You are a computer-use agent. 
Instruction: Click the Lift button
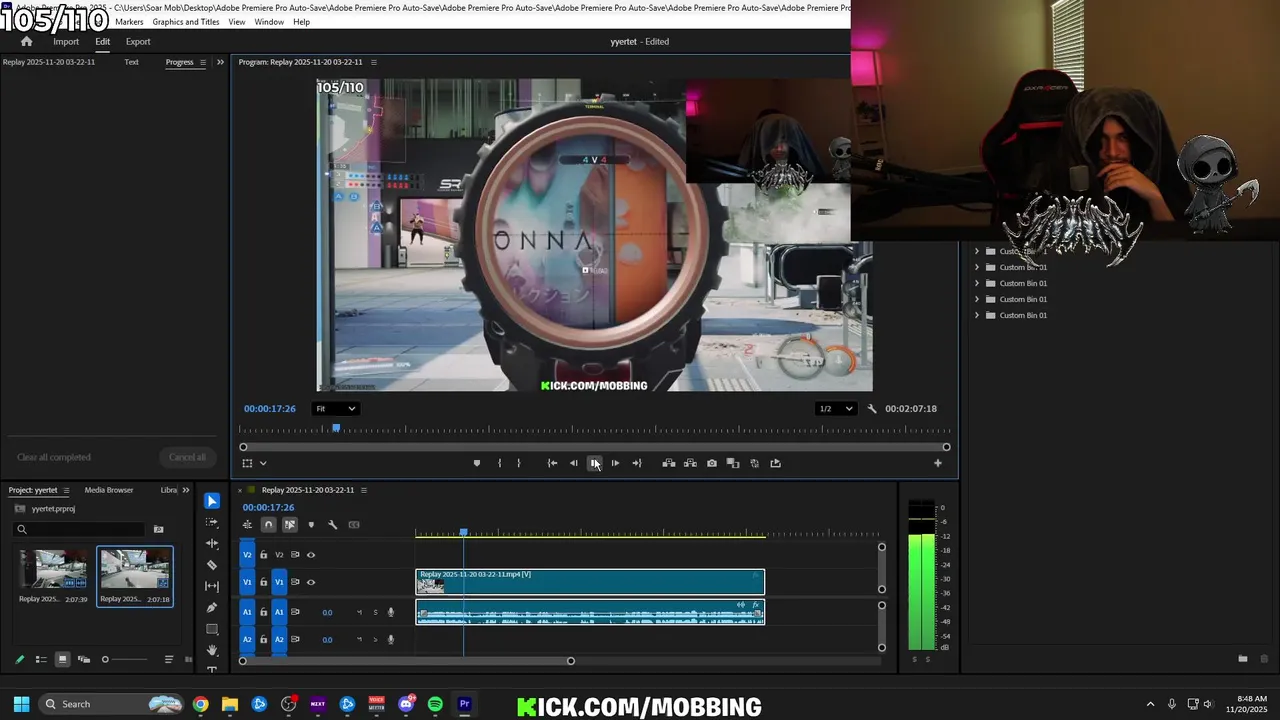669,463
